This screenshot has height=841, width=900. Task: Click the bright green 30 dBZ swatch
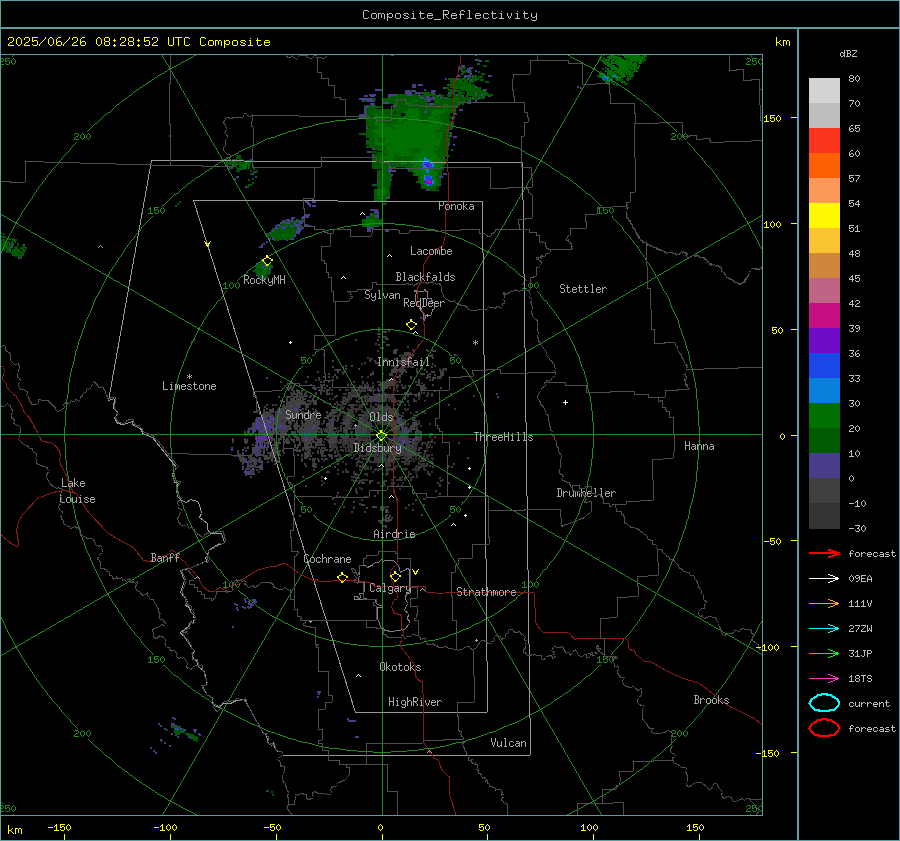tap(824, 415)
